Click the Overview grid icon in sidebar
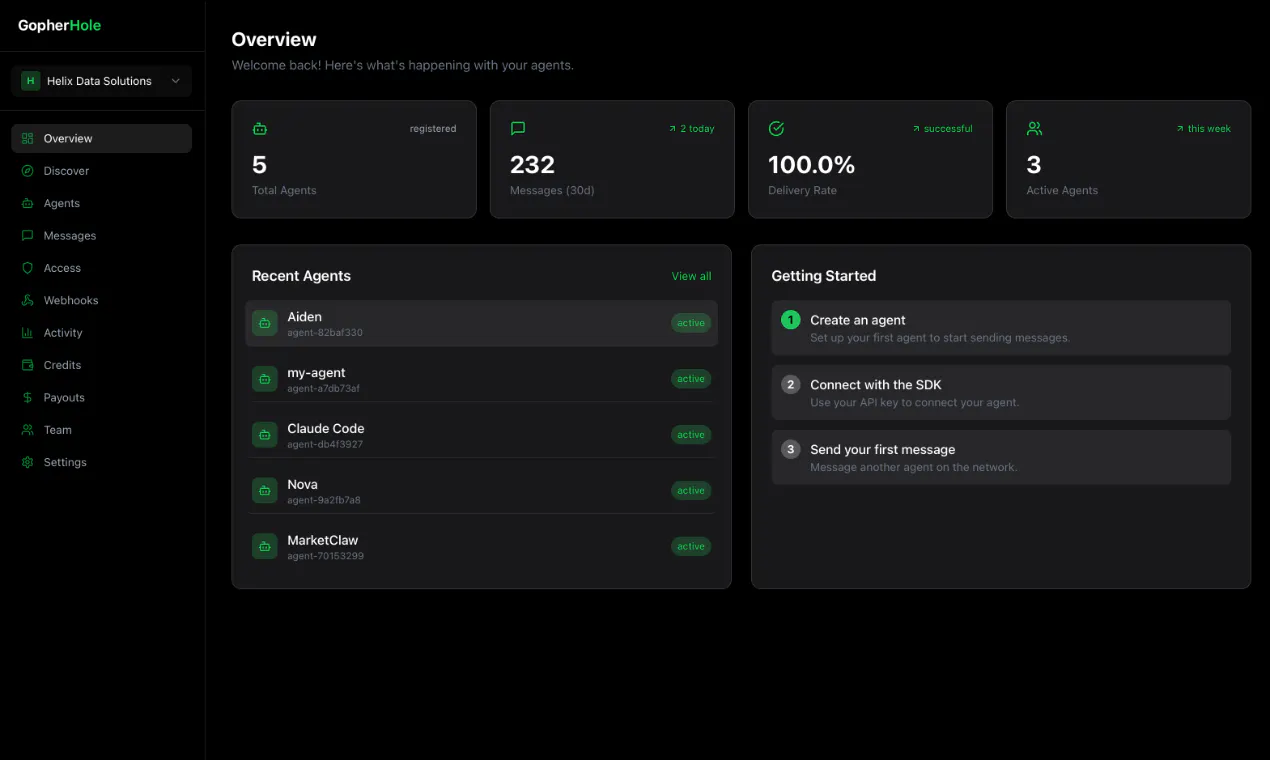The image size is (1270, 760). click(27, 139)
